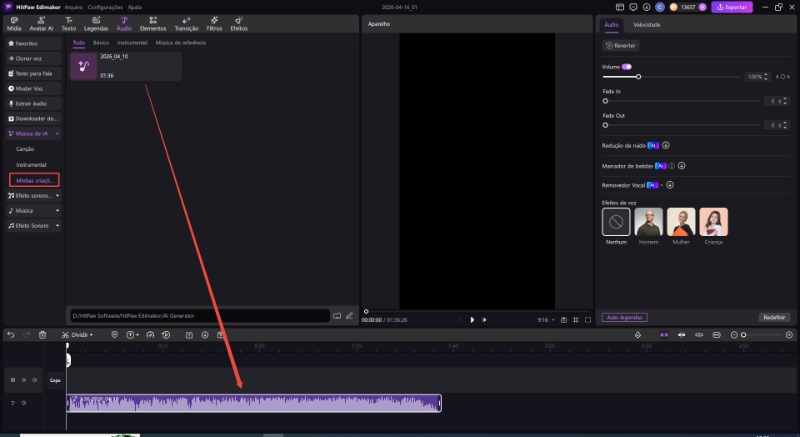800x437 pixels.
Task: Select the Música de referência tab
Action: pos(181,43)
